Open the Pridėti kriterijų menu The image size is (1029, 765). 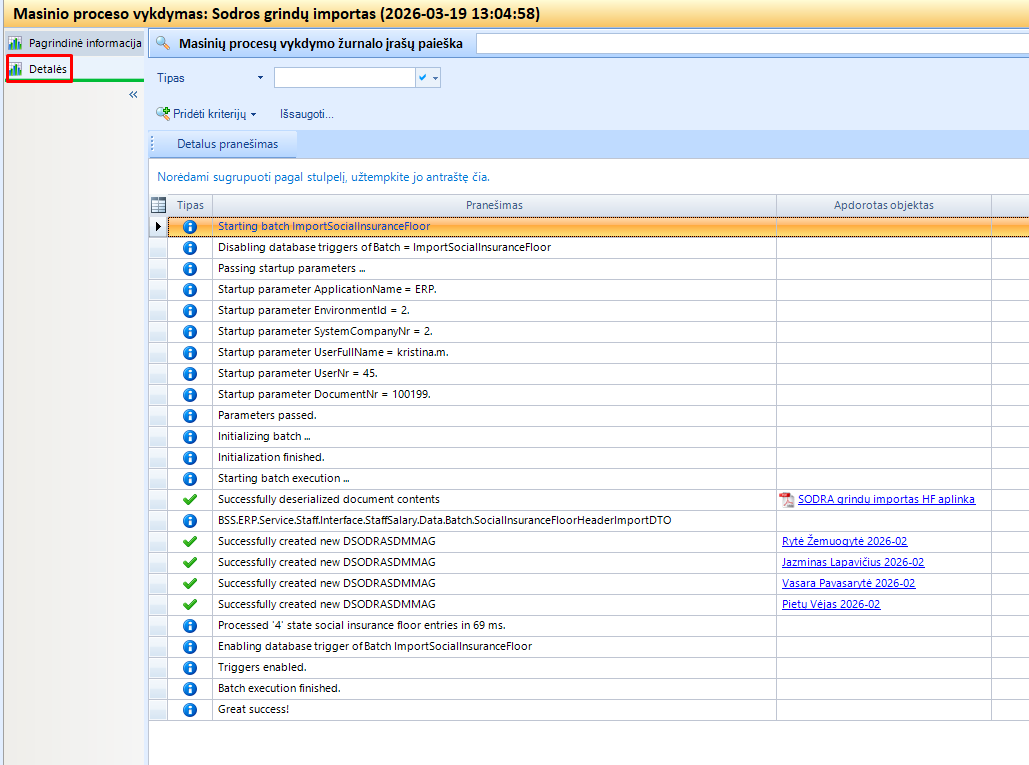click(207, 114)
